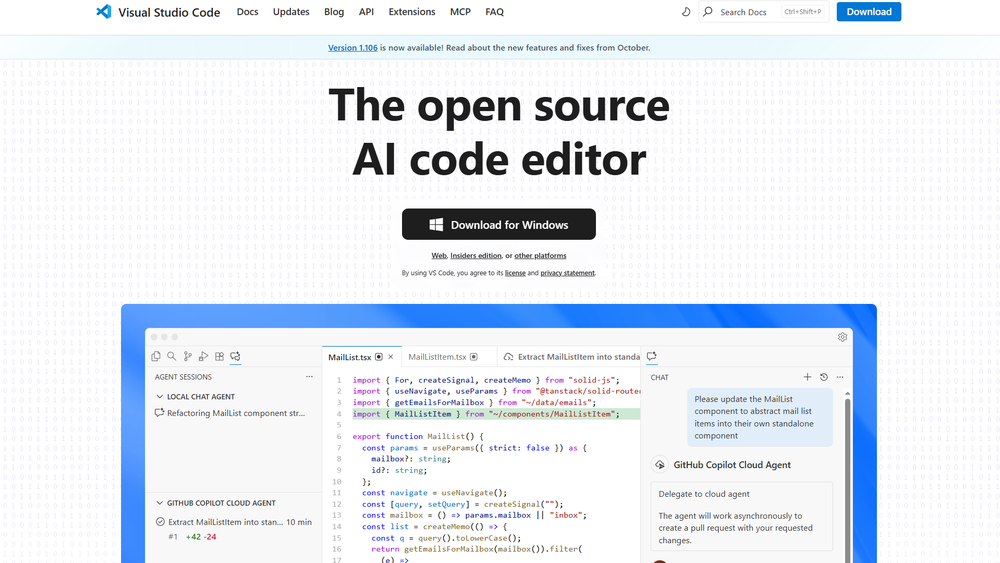
Task: Open the MCP menu item
Action: tap(460, 11)
